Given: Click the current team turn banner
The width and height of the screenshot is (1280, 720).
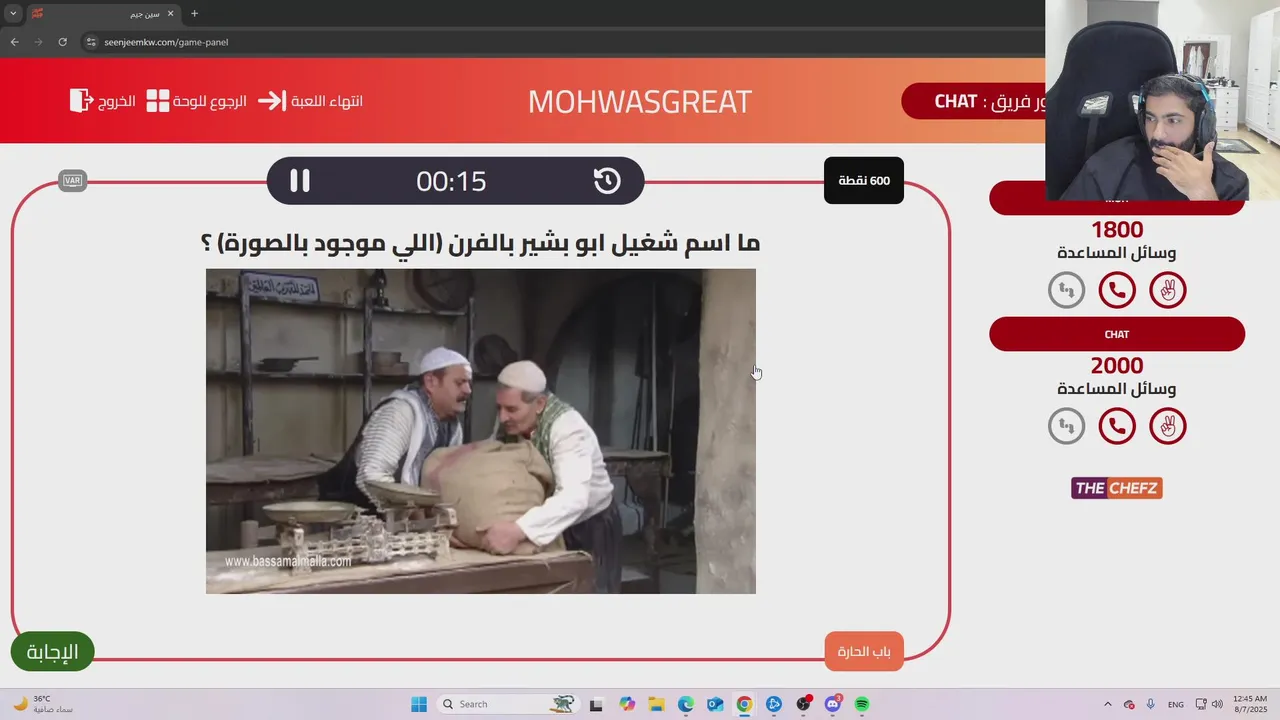Looking at the screenshot, I should click(973, 101).
